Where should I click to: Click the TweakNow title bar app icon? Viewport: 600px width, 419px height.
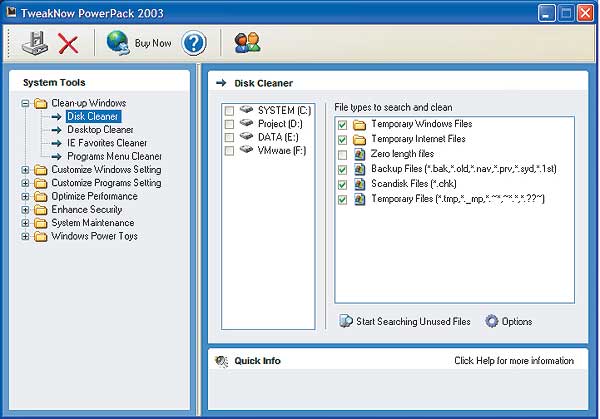click(x=11, y=12)
